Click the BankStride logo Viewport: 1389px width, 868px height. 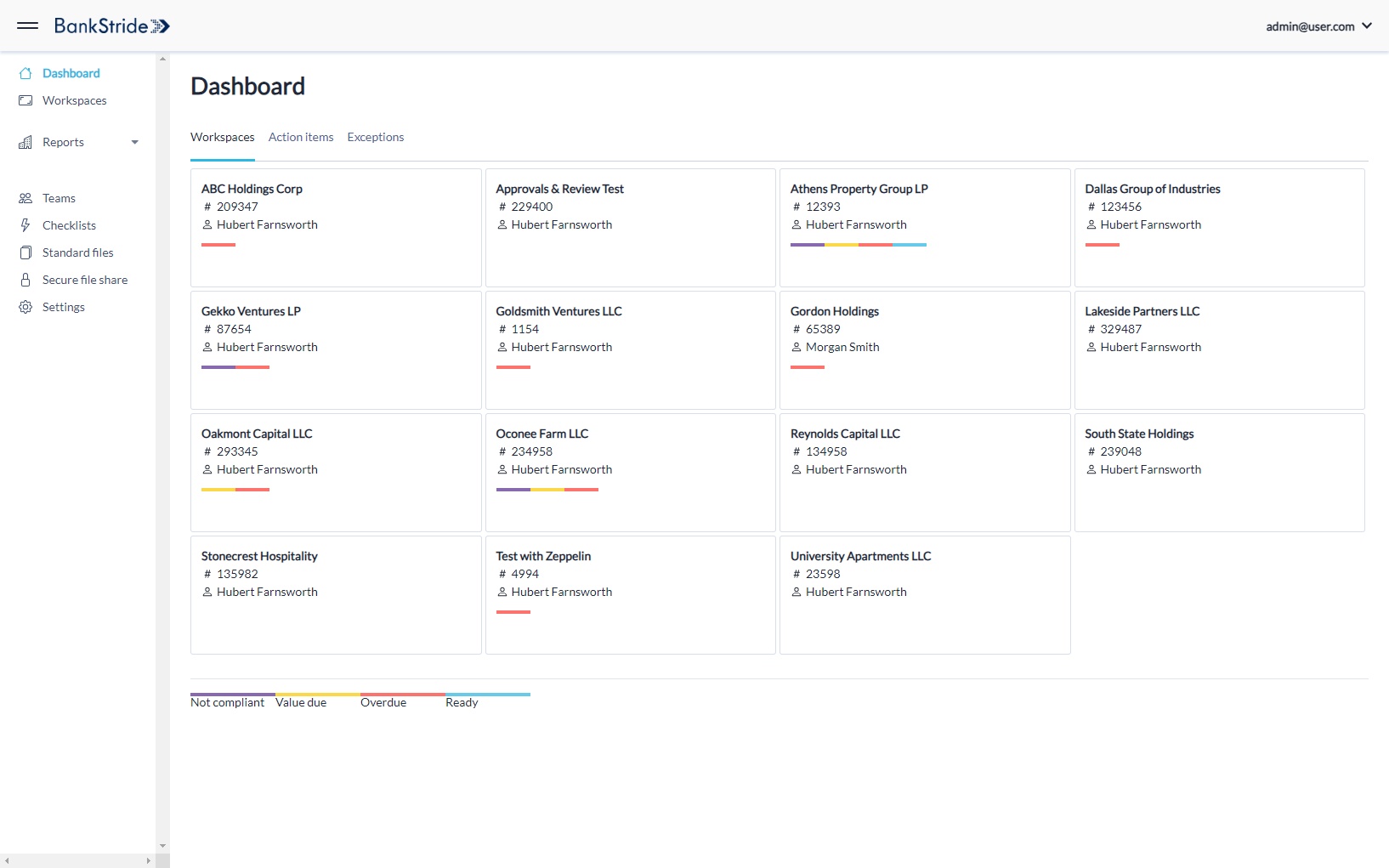(111, 26)
